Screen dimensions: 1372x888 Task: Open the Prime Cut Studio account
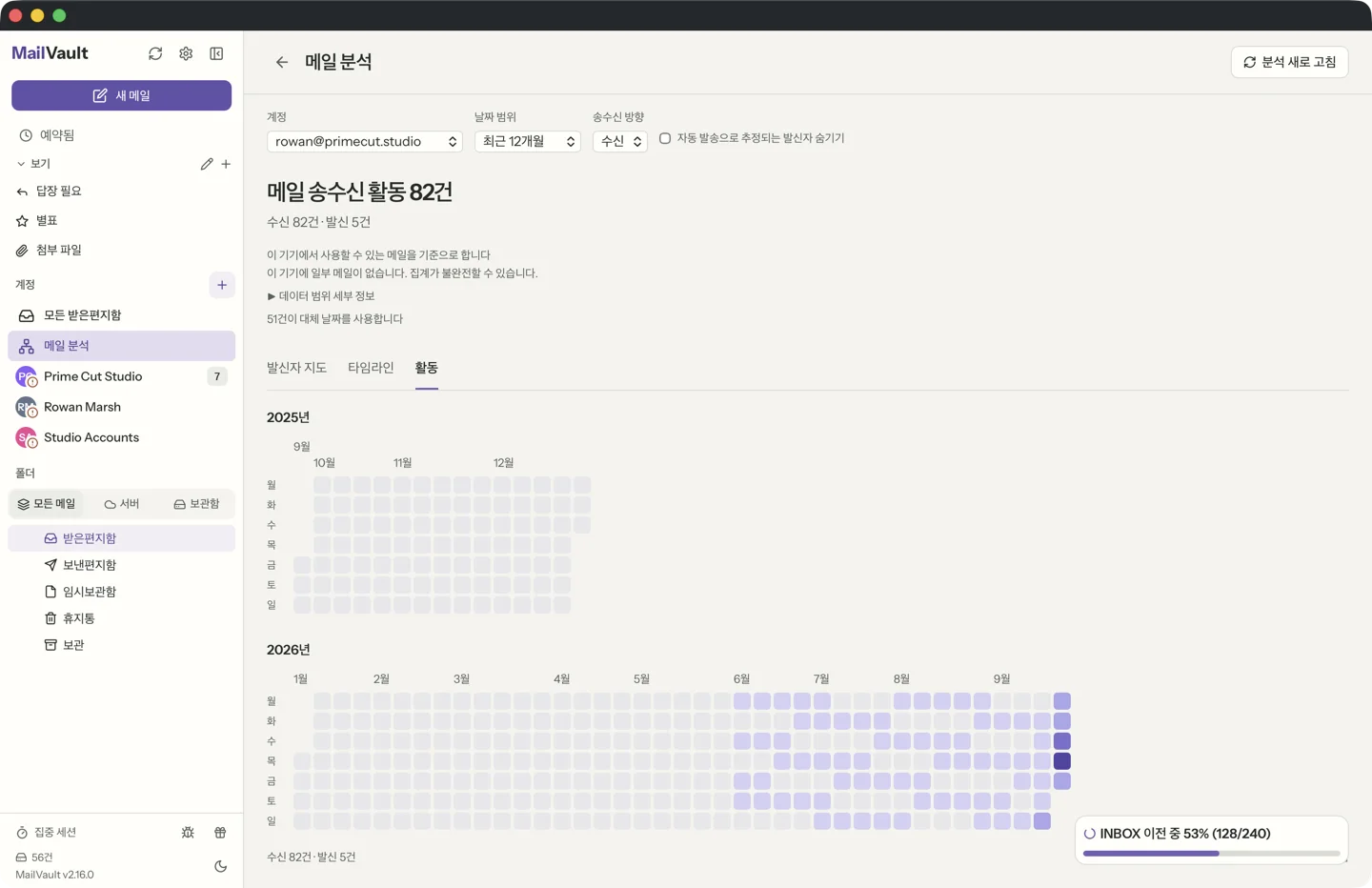122,376
